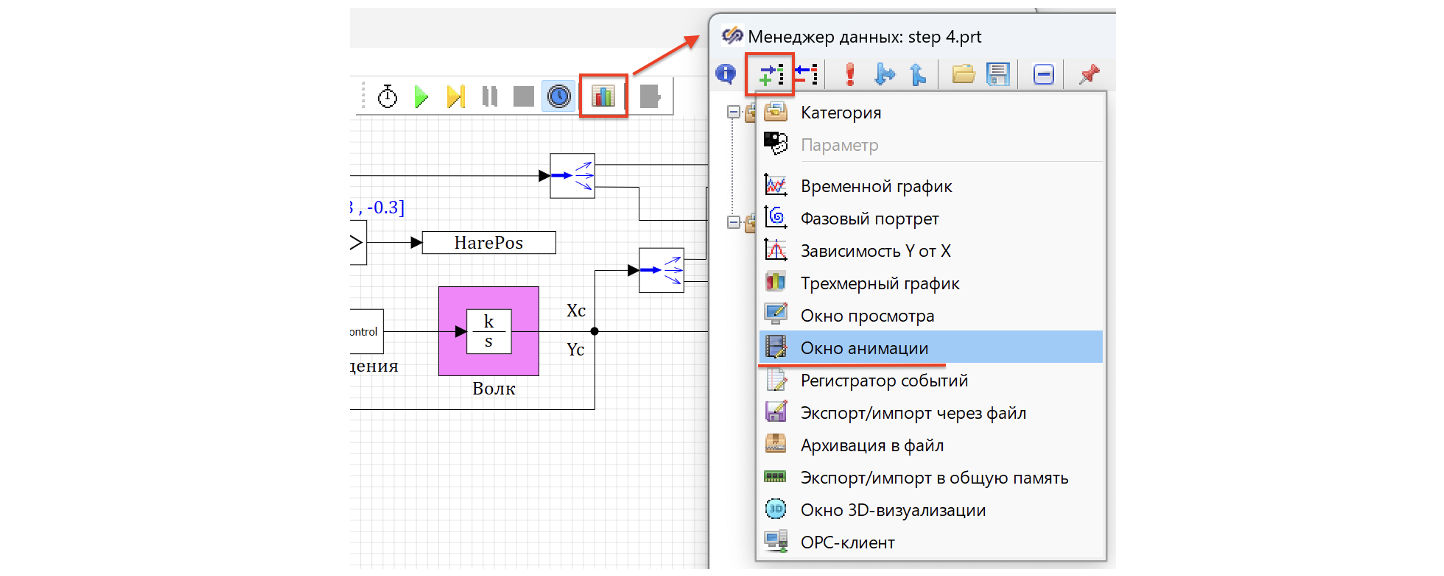Click the yellow step-forward button

click(456, 96)
